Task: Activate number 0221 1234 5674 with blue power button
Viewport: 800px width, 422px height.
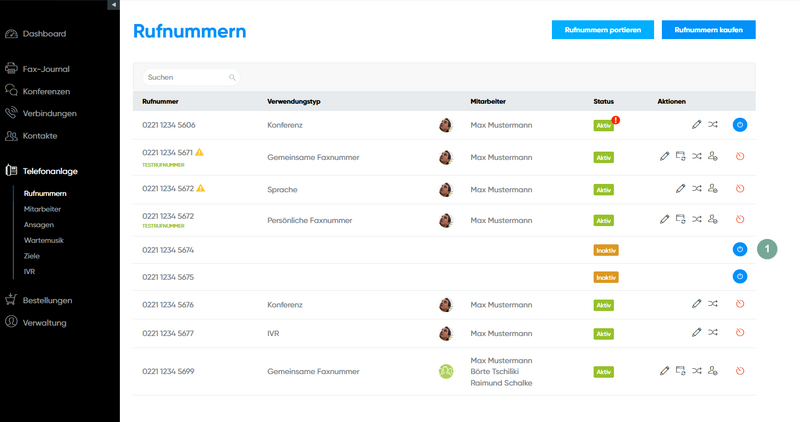Action: point(740,249)
